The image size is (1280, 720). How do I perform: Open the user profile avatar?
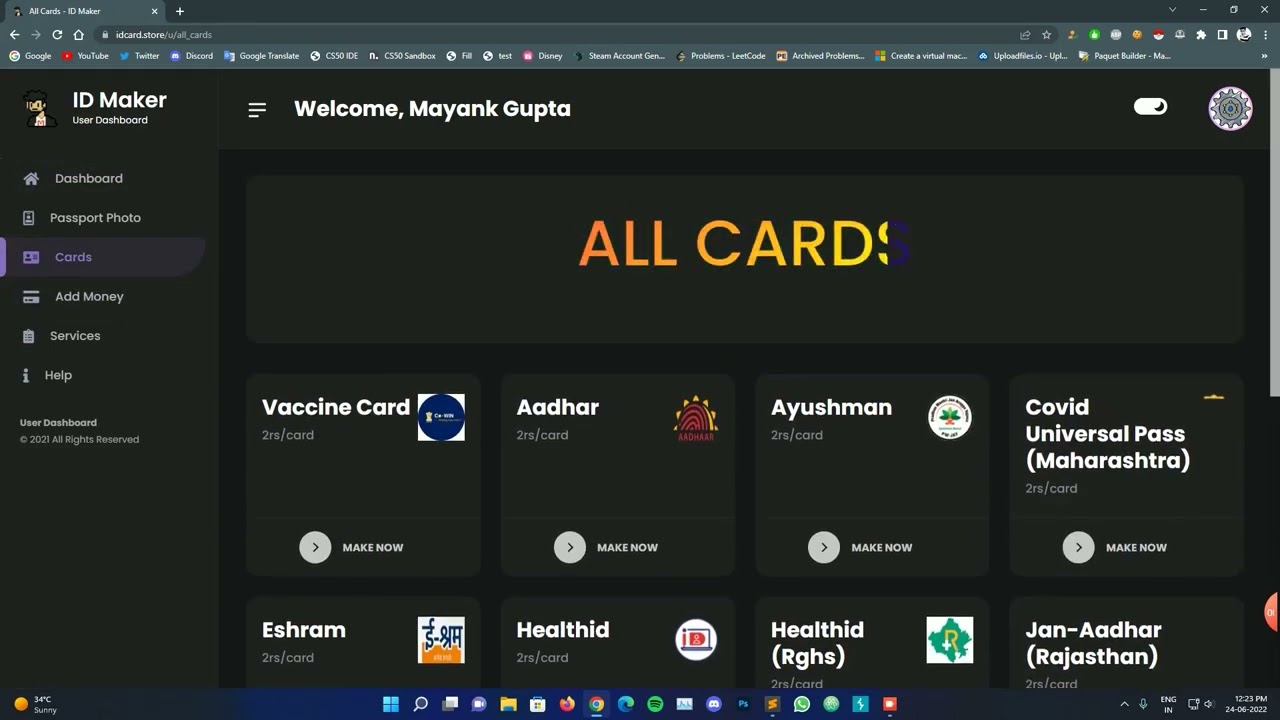click(1230, 109)
